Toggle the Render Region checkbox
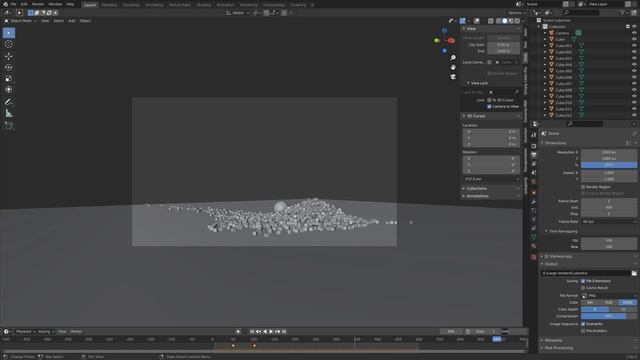Viewport: 640px width, 360px height. [583, 187]
